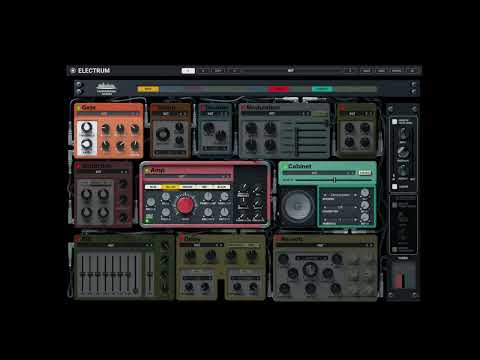480x360 pixels.
Task: Click the big red Amp gain knob
Action: pyautogui.click(x=185, y=205)
